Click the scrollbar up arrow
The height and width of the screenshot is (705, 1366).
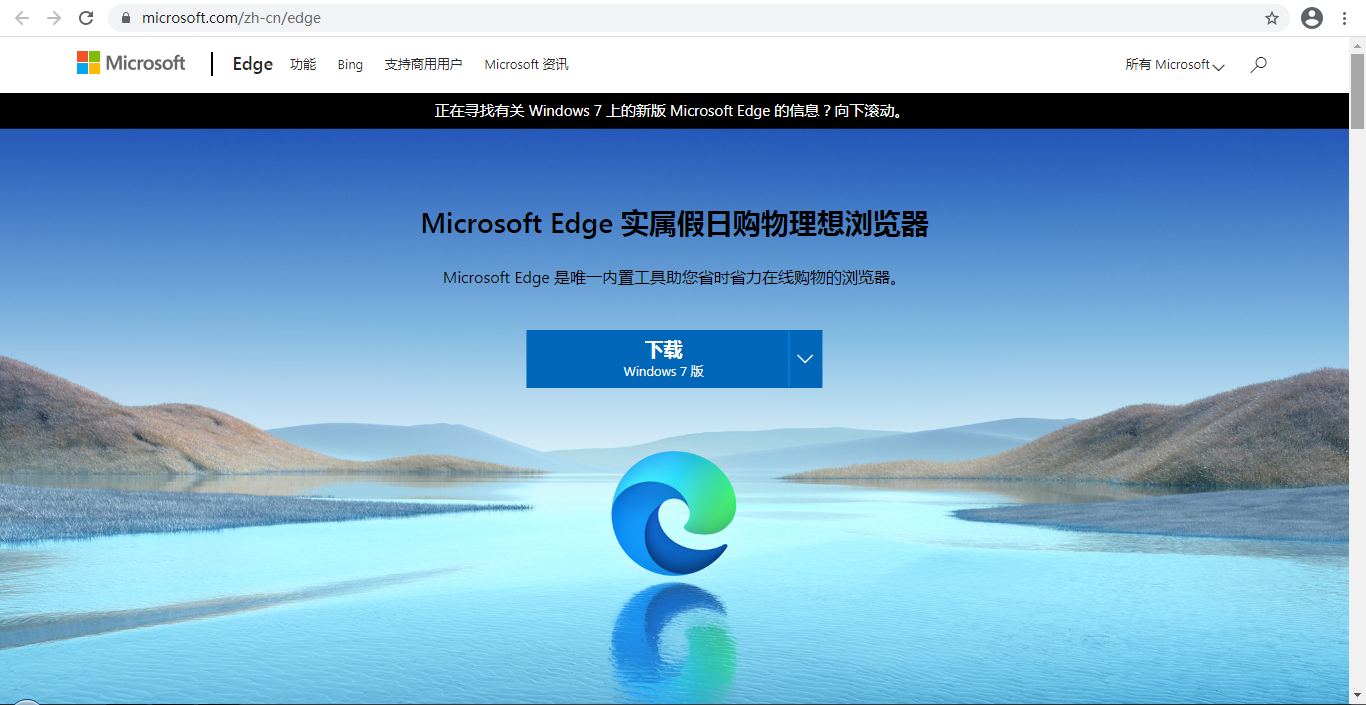click(1357, 44)
